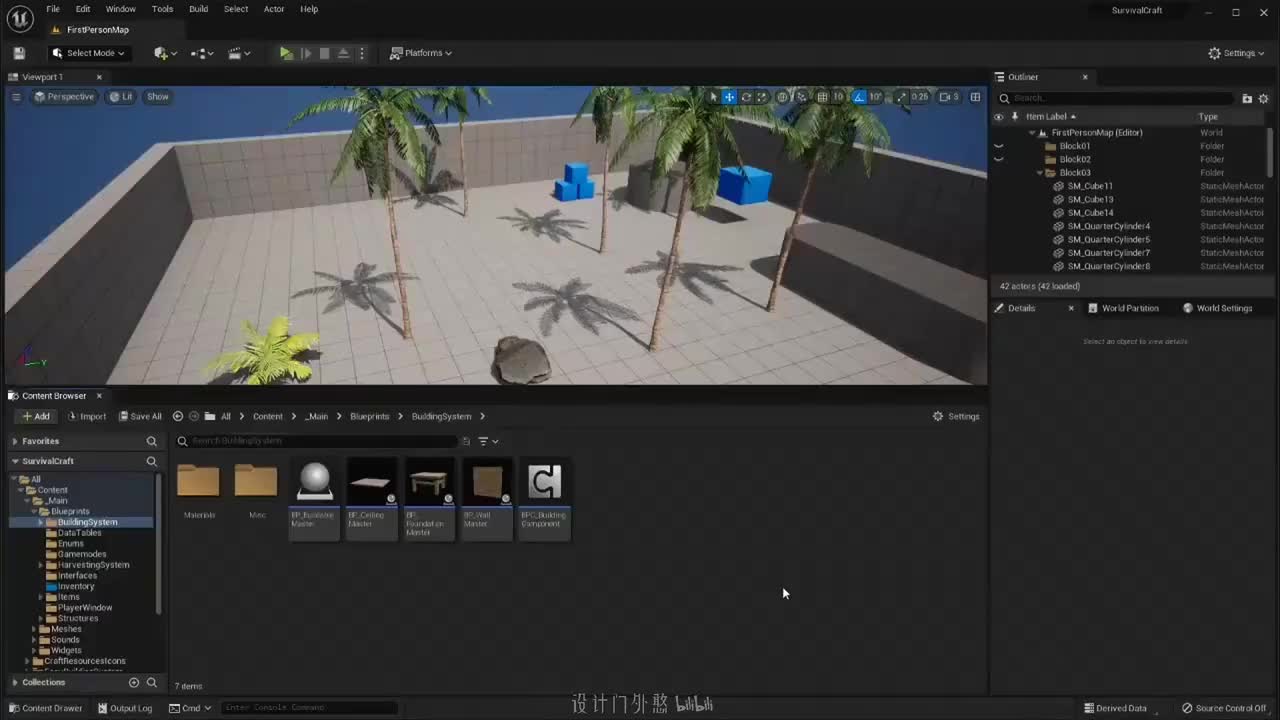Open the File menu

[x=53, y=9]
